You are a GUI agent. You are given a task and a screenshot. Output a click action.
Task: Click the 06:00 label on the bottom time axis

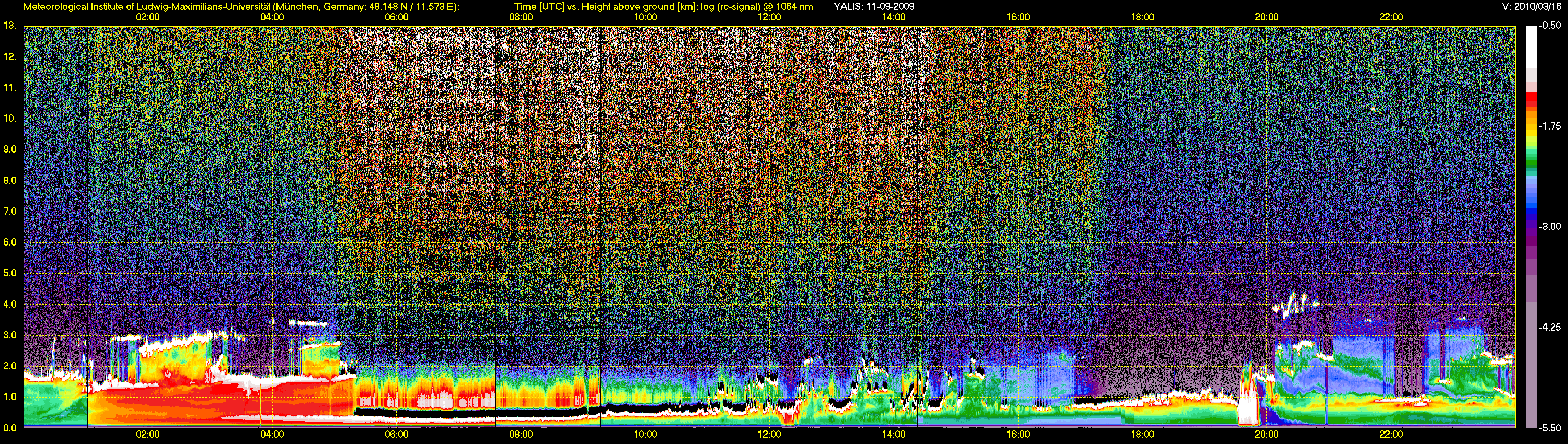click(x=396, y=434)
